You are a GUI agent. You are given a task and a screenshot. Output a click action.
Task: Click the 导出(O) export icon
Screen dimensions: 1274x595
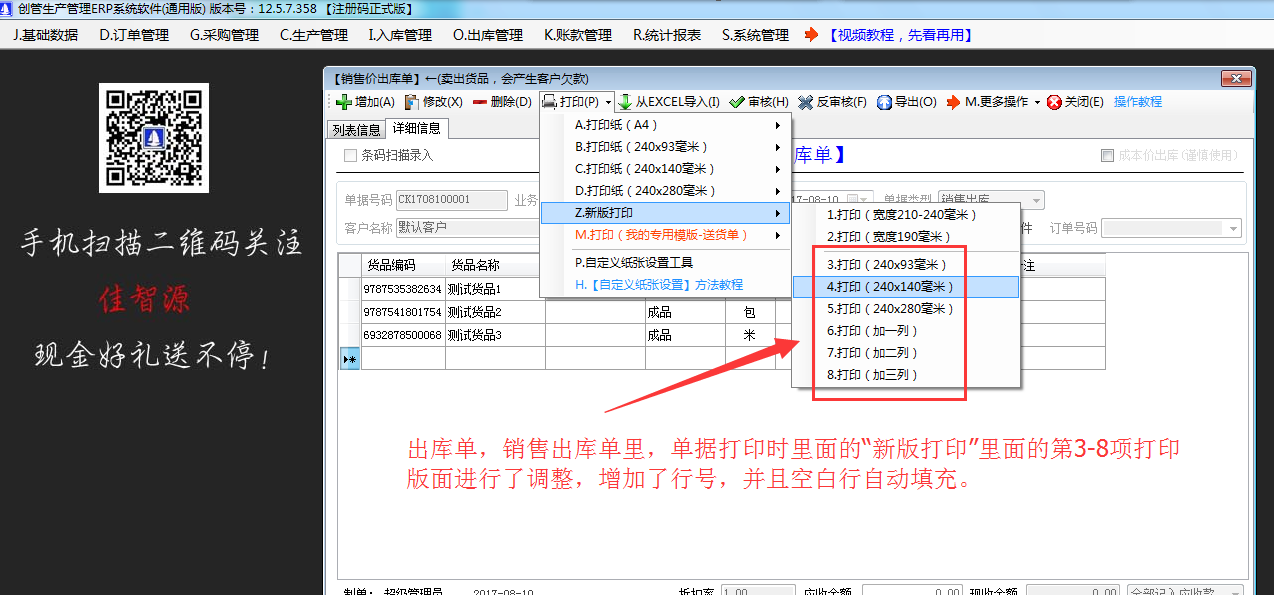(x=884, y=102)
